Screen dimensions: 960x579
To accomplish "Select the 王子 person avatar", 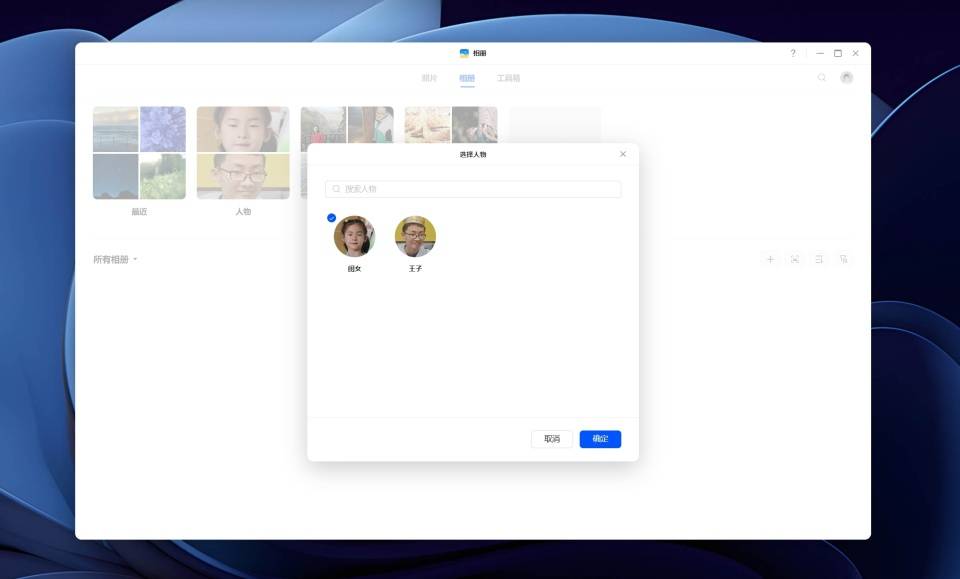I will (415, 237).
